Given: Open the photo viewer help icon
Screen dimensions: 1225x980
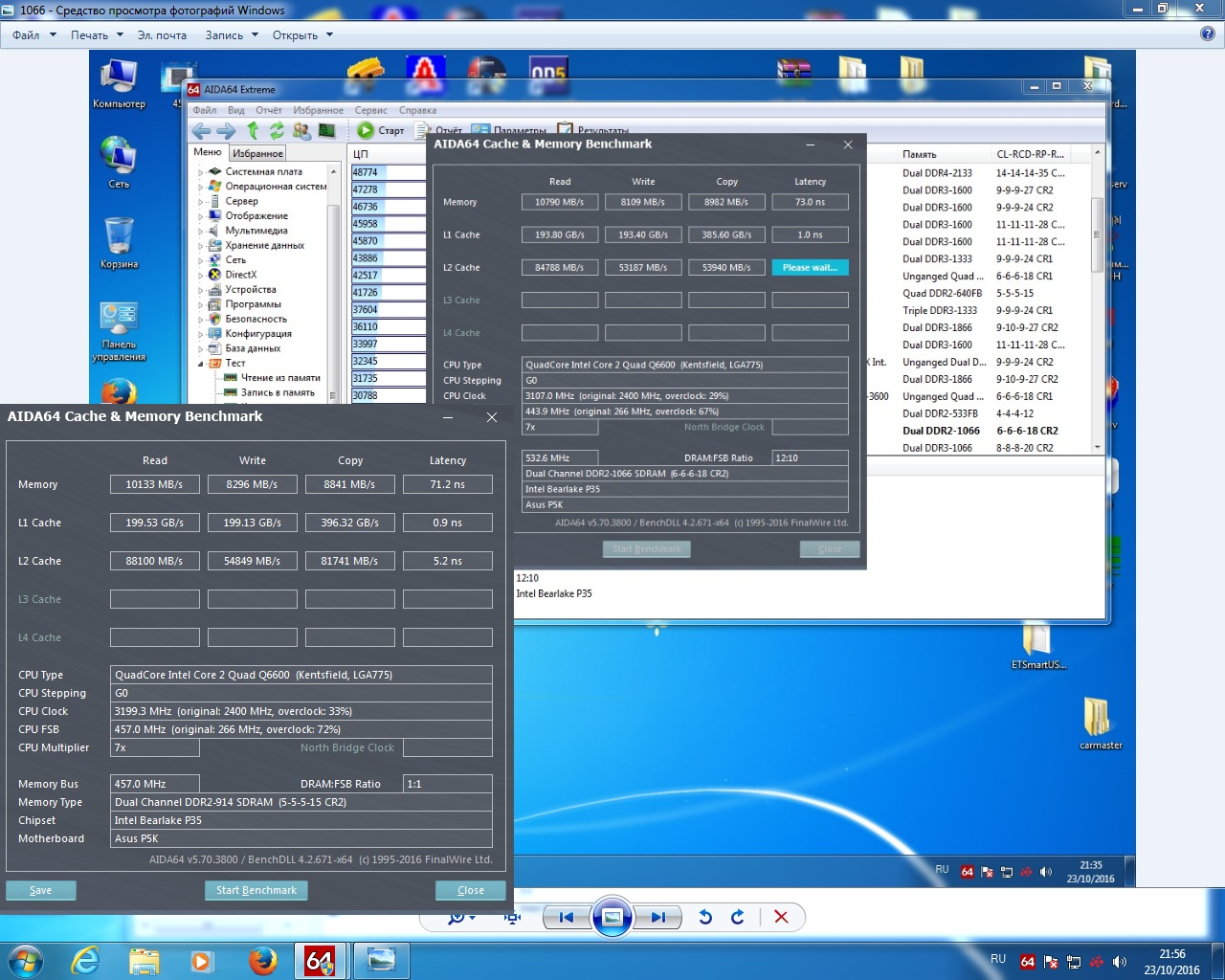Looking at the screenshot, I should pyautogui.click(x=1208, y=34).
